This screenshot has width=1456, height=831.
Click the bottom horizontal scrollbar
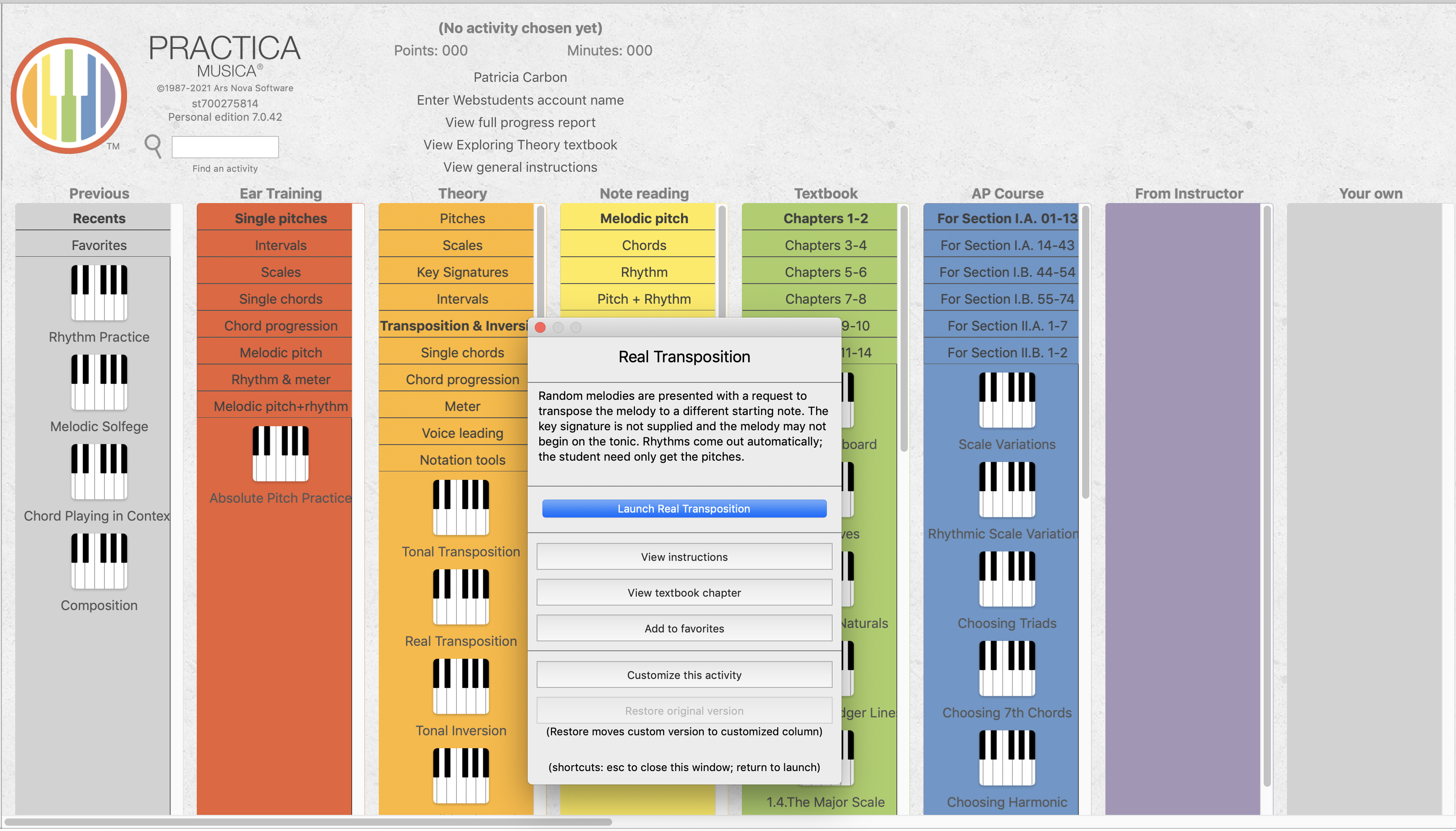[308, 822]
